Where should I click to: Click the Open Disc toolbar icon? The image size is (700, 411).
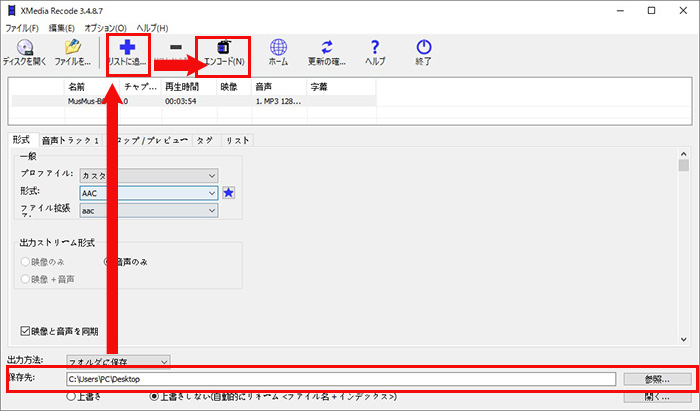click(24, 52)
